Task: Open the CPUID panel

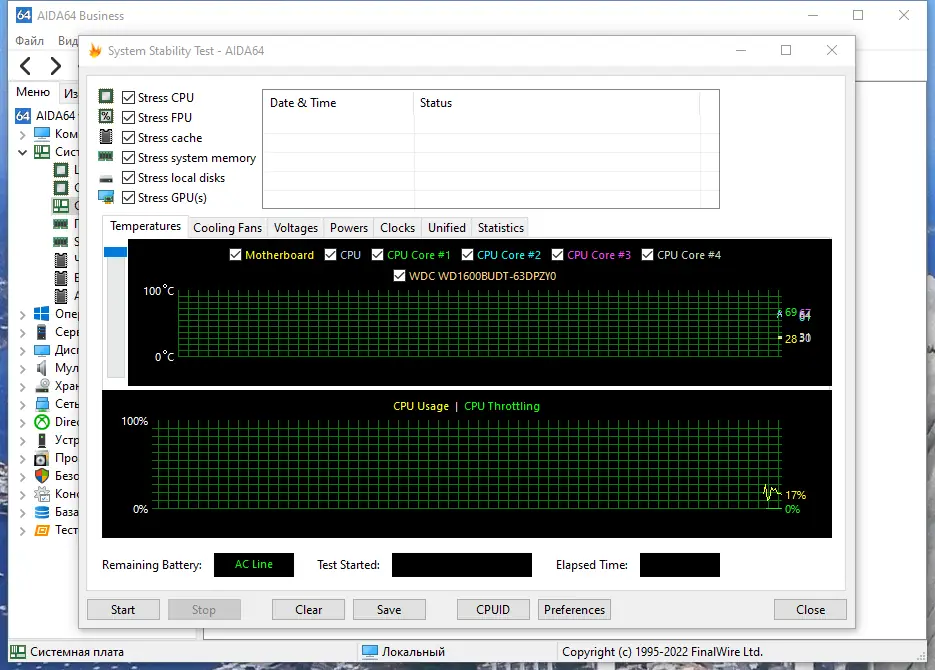Action: [x=493, y=609]
